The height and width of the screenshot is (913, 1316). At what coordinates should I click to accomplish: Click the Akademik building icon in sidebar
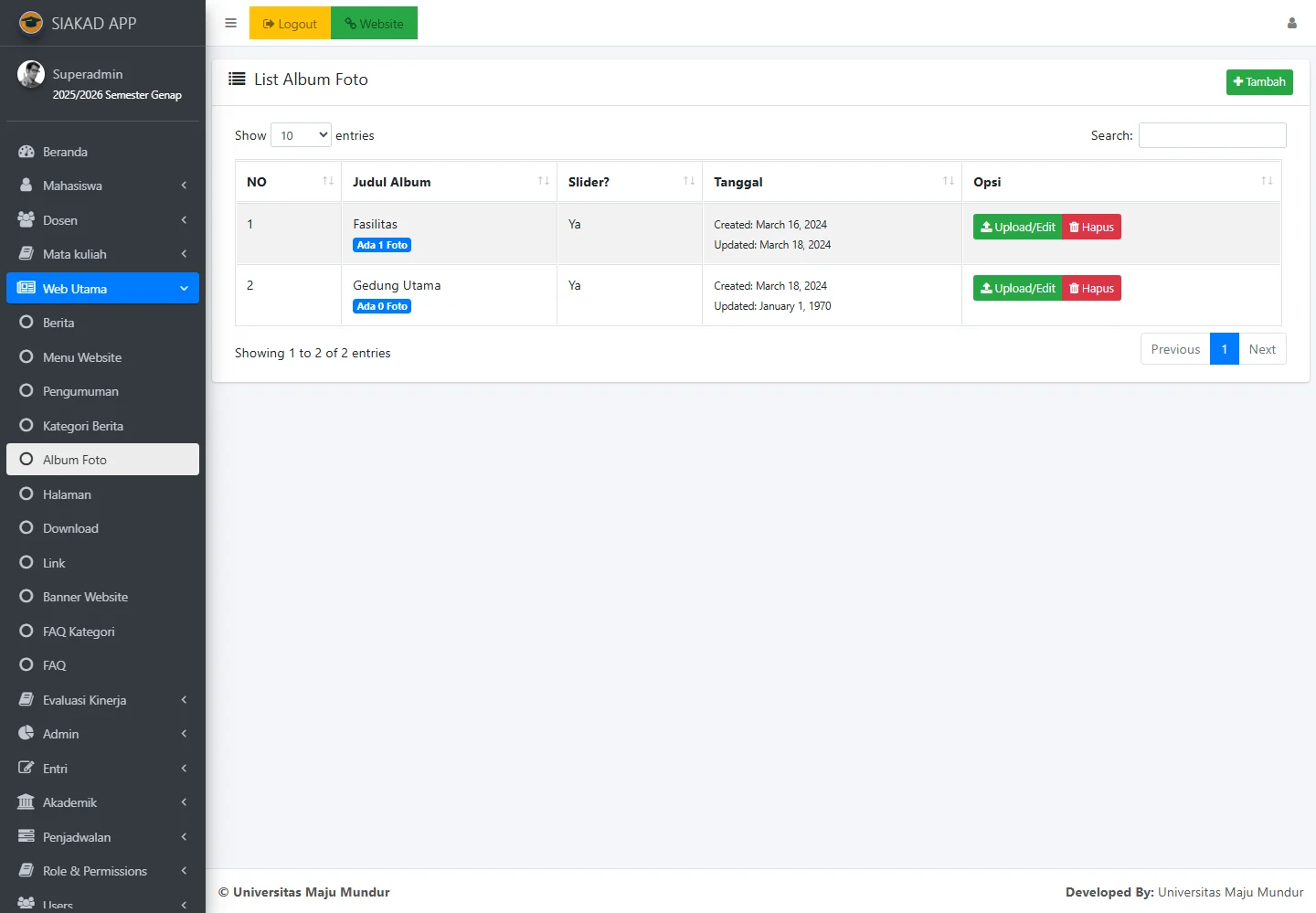(x=27, y=802)
